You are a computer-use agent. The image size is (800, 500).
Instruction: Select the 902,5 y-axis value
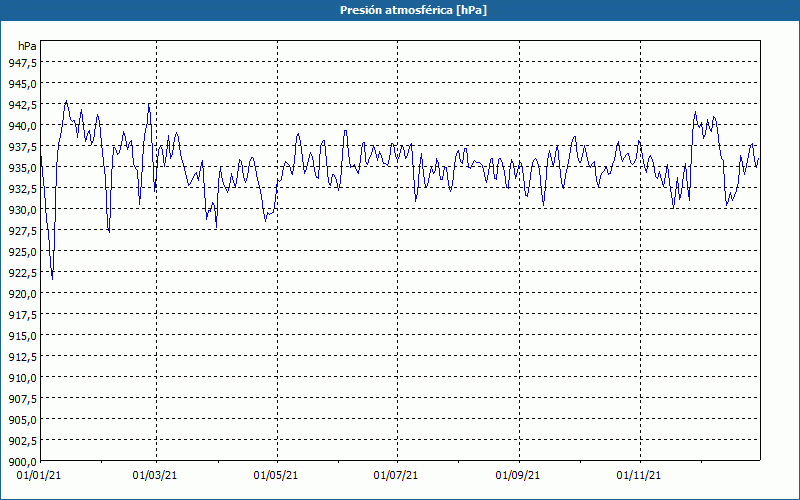22,441
